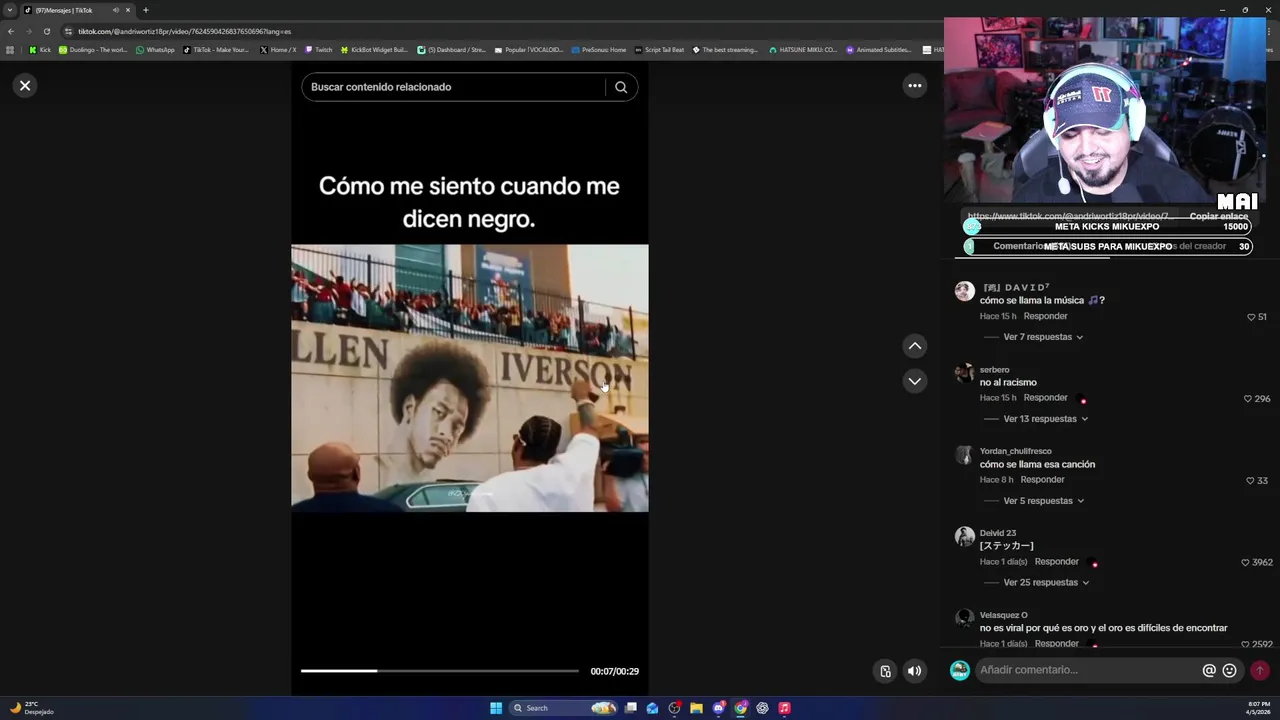This screenshot has height=720, width=1280.
Task: Open the Home / X bookmark
Action: (278, 50)
